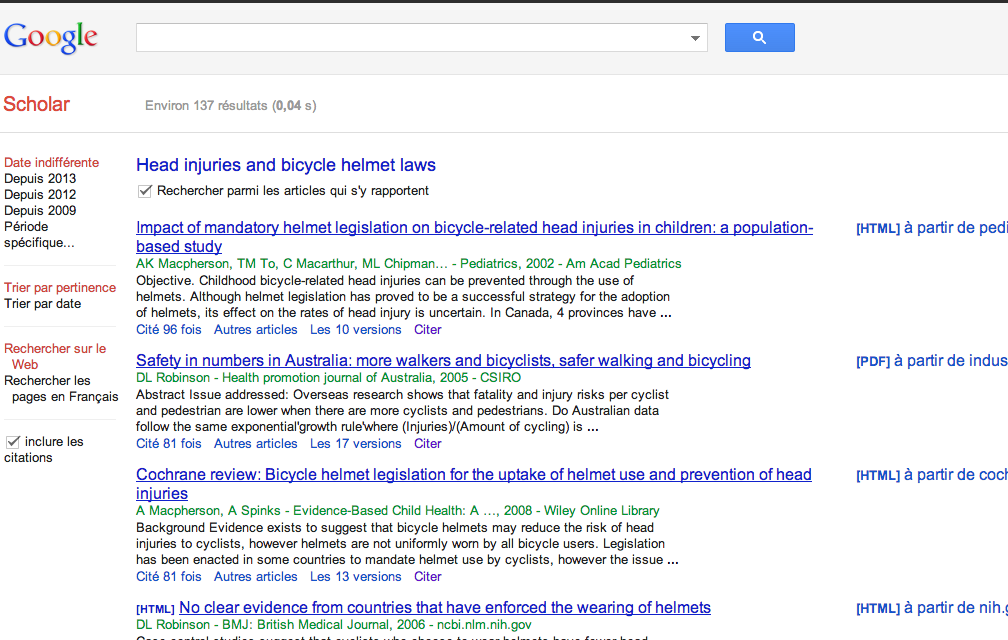Open 'Head injuries and bicycle helmet laws' heading link
This screenshot has width=1008, height=640.
coord(285,165)
